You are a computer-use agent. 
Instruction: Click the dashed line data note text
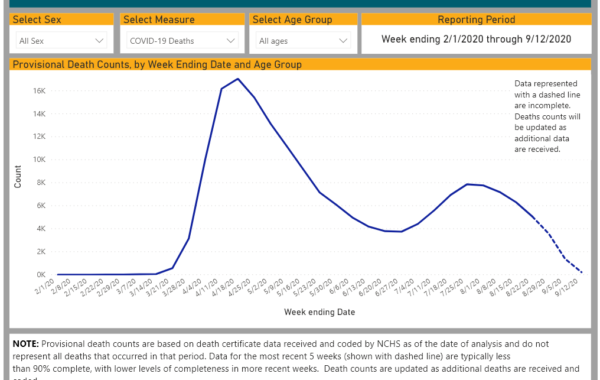click(x=547, y=116)
